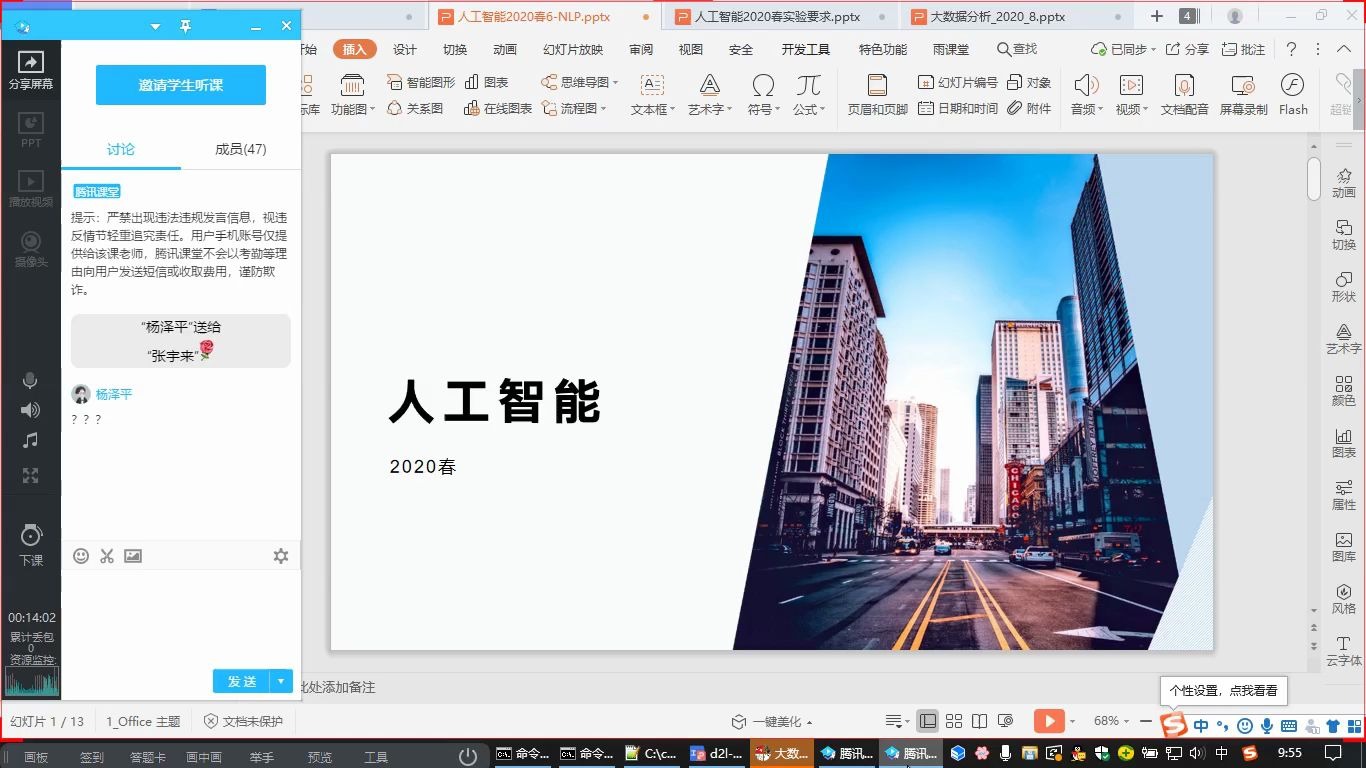Insert an 对象 object
1366x768 pixels.
1030,82
